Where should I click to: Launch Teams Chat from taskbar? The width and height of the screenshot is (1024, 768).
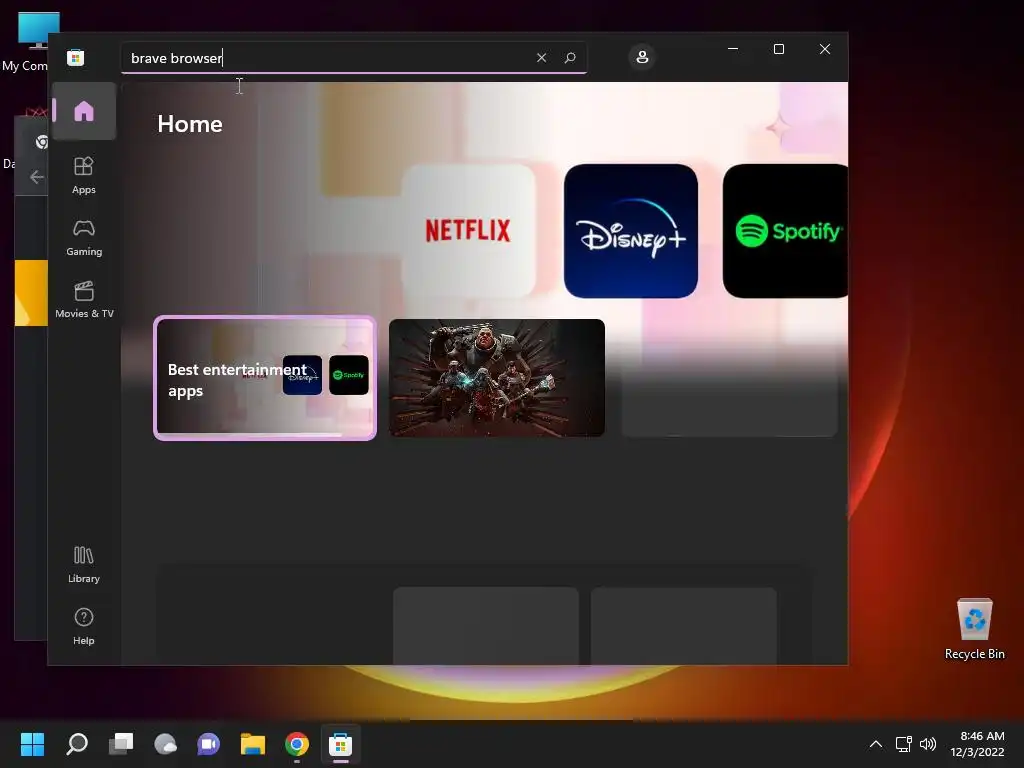pos(208,744)
